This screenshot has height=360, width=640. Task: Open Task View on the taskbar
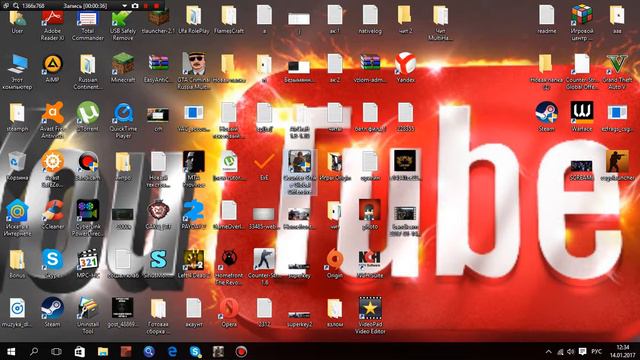[x=56, y=351]
